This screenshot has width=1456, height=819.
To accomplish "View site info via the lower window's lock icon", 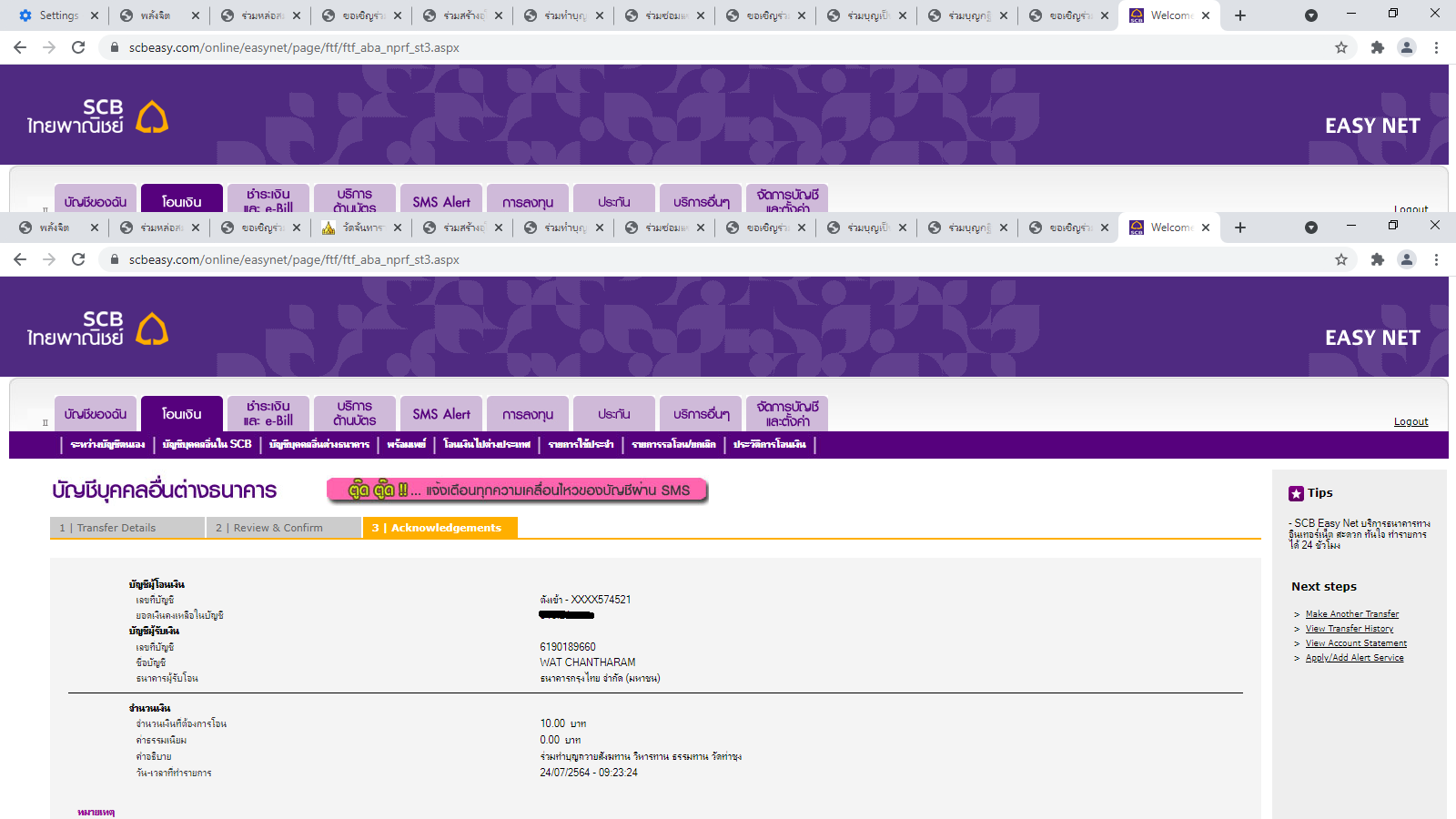I will pyautogui.click(x=115, y=259).
